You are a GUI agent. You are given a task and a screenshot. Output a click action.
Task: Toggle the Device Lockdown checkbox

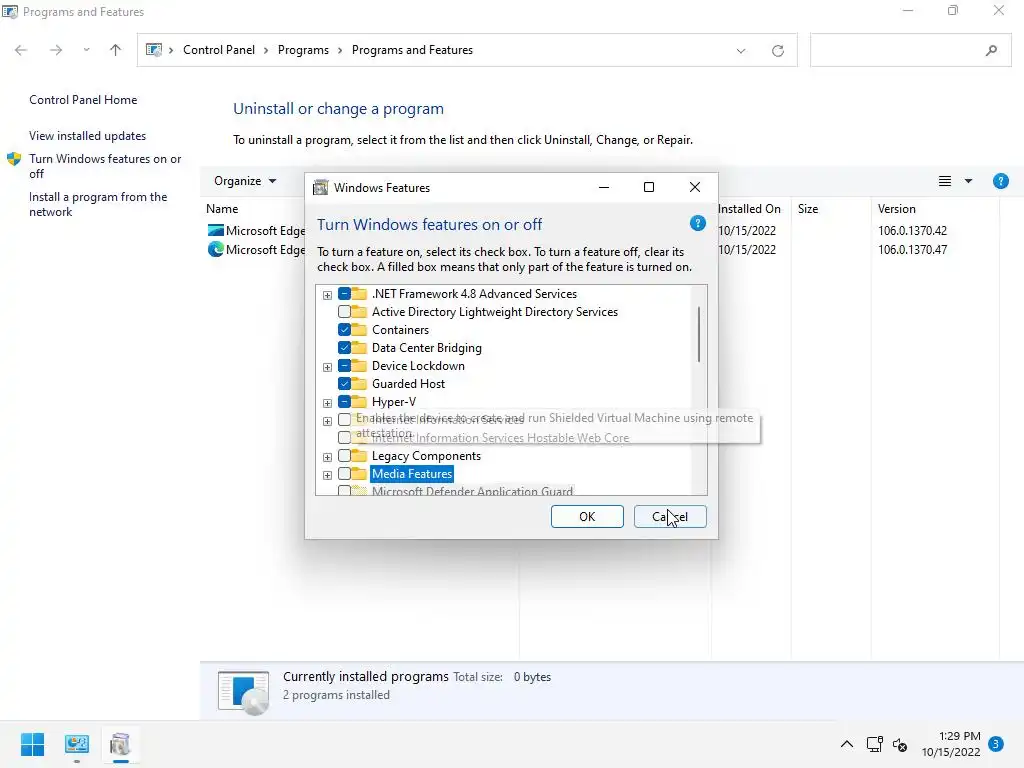point(344,366)
